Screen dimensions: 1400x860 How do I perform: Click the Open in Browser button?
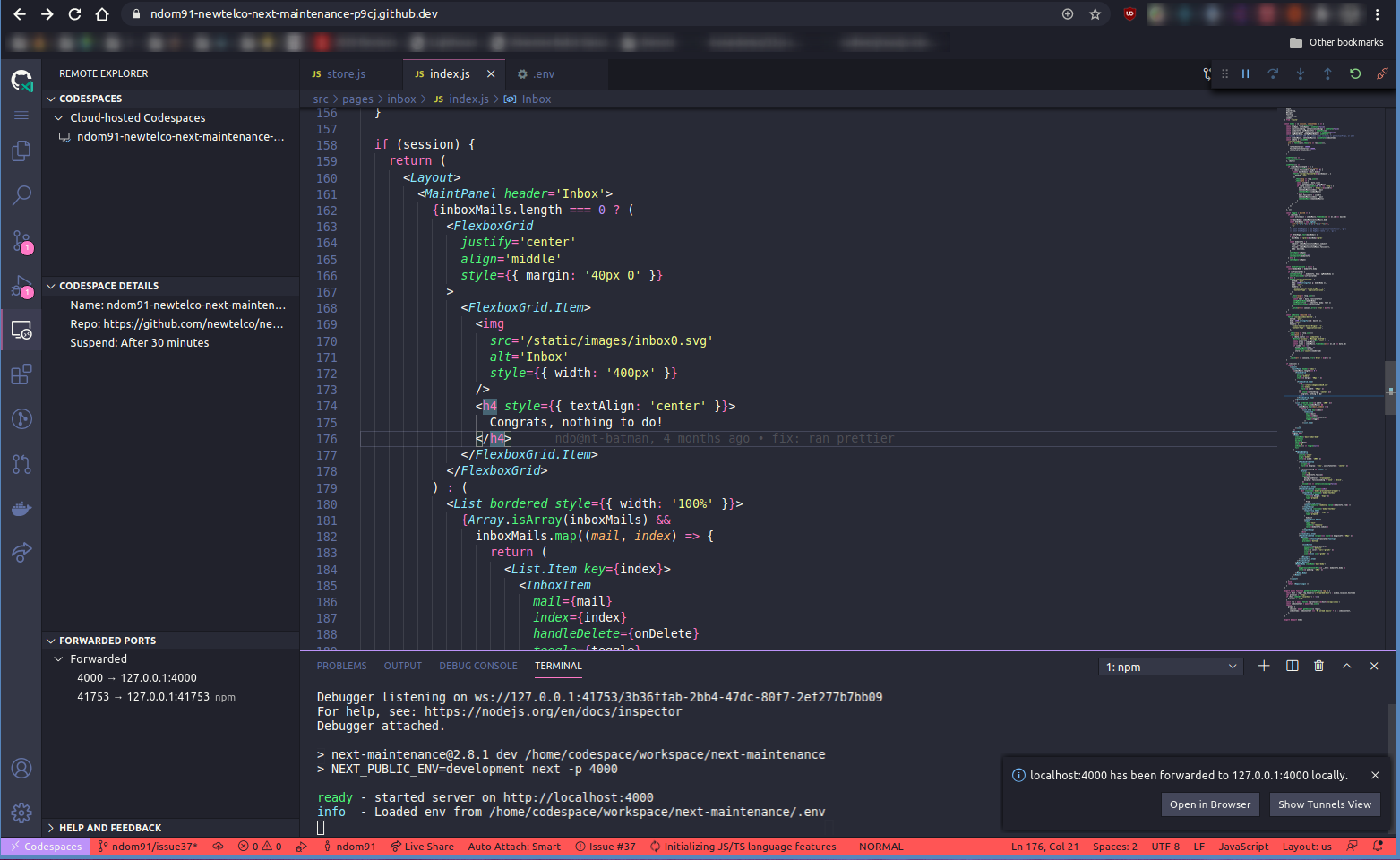(1210, 804)
